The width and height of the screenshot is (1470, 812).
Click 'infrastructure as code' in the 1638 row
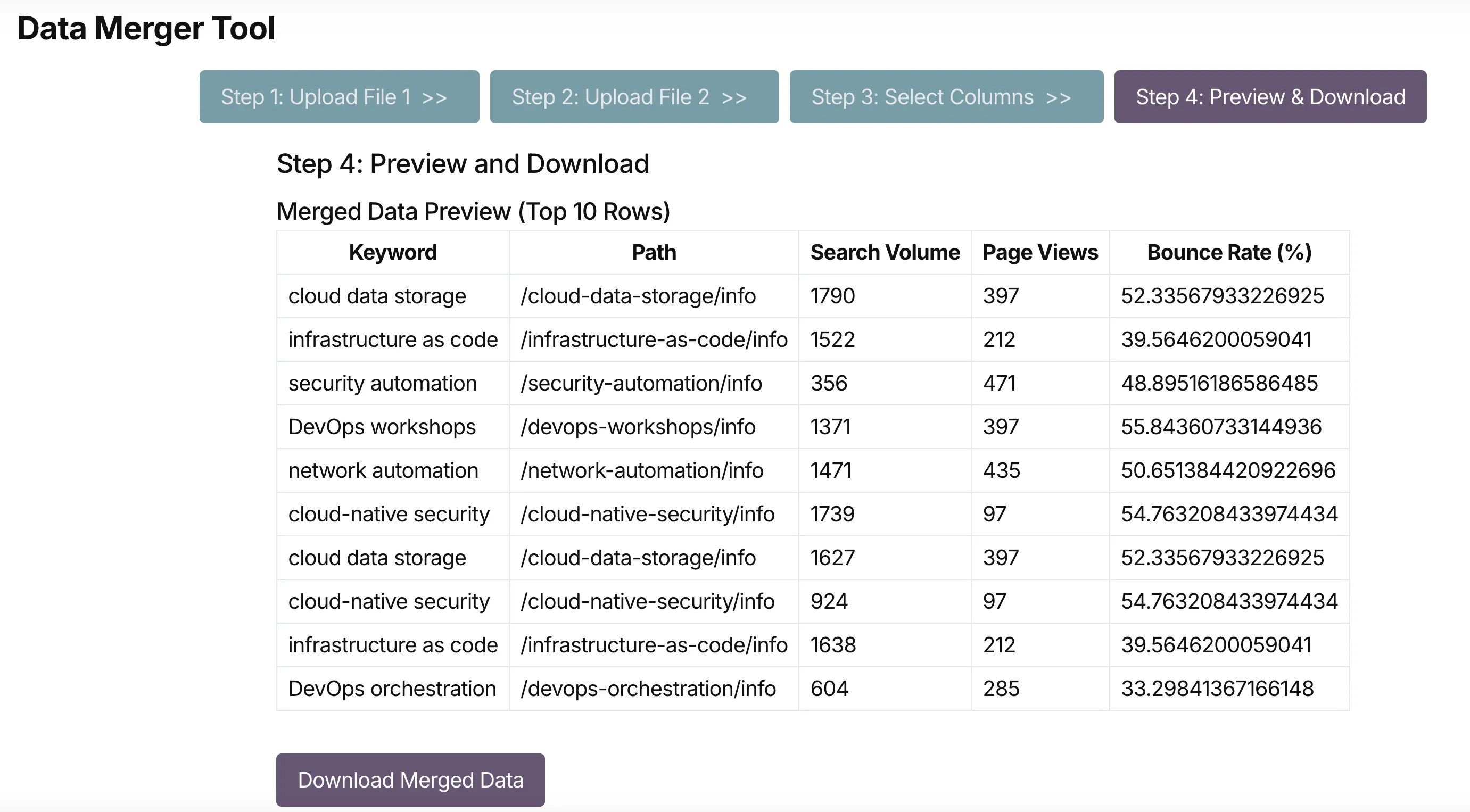393,645
